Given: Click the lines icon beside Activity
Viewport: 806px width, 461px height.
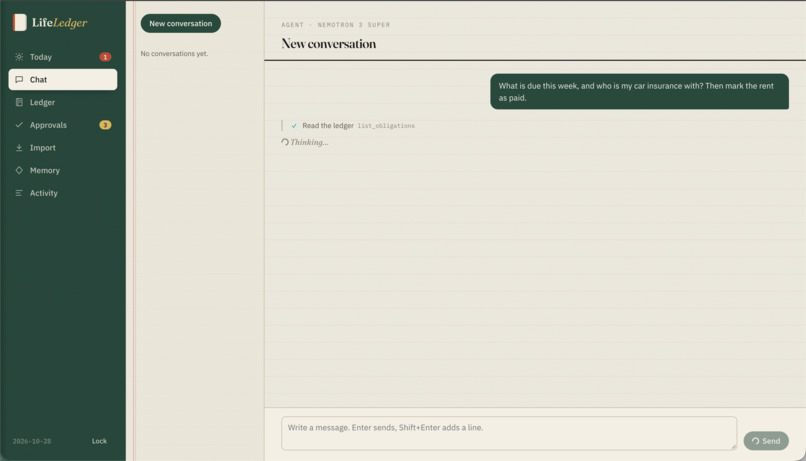Looking at the screenshot, I should (x=19, y=193).
